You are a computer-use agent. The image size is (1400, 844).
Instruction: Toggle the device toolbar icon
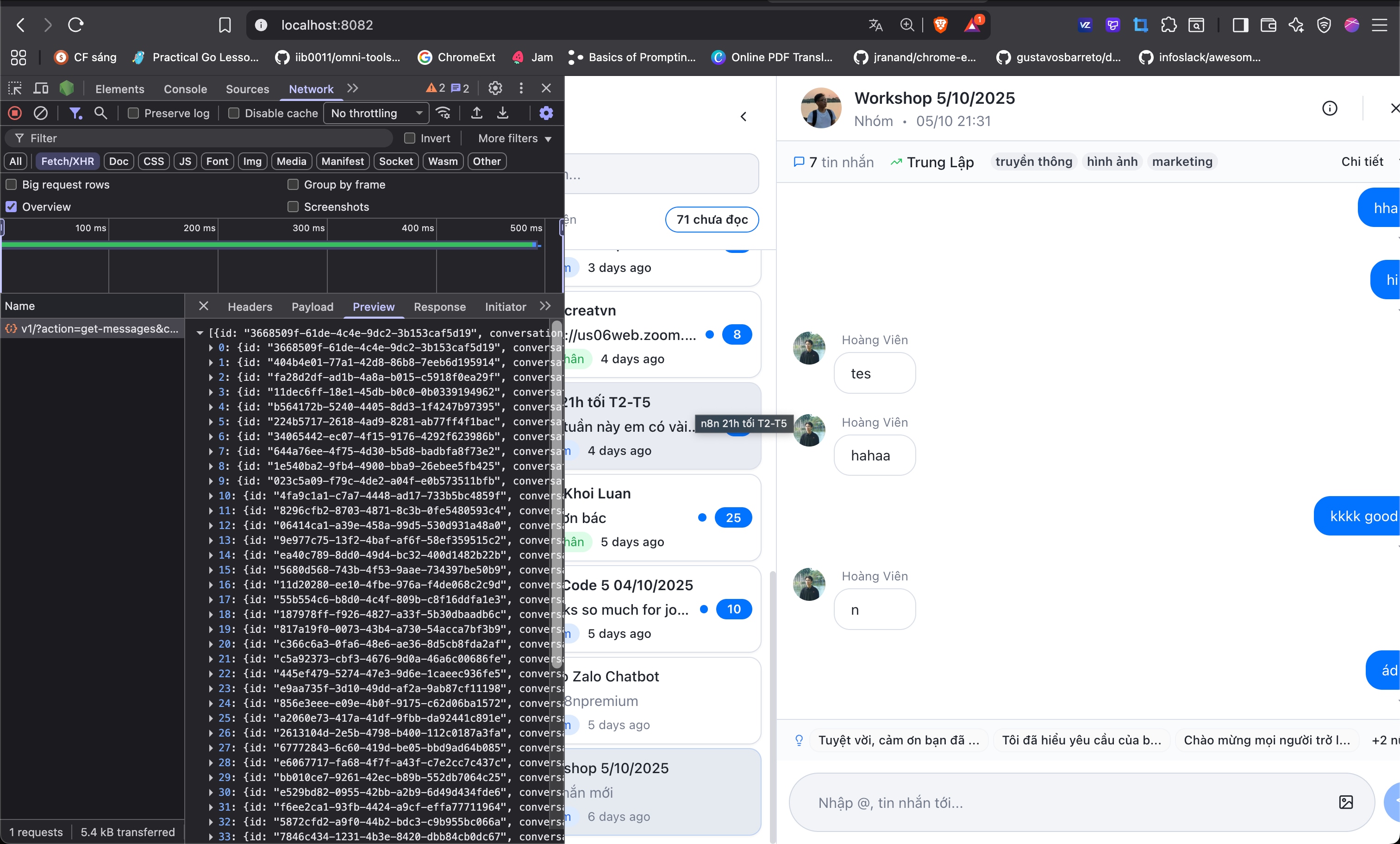[x=41, y=88]
